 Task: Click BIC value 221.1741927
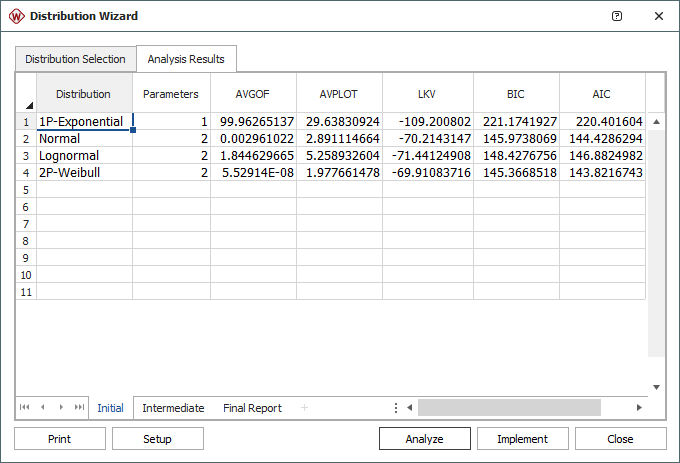516,121
